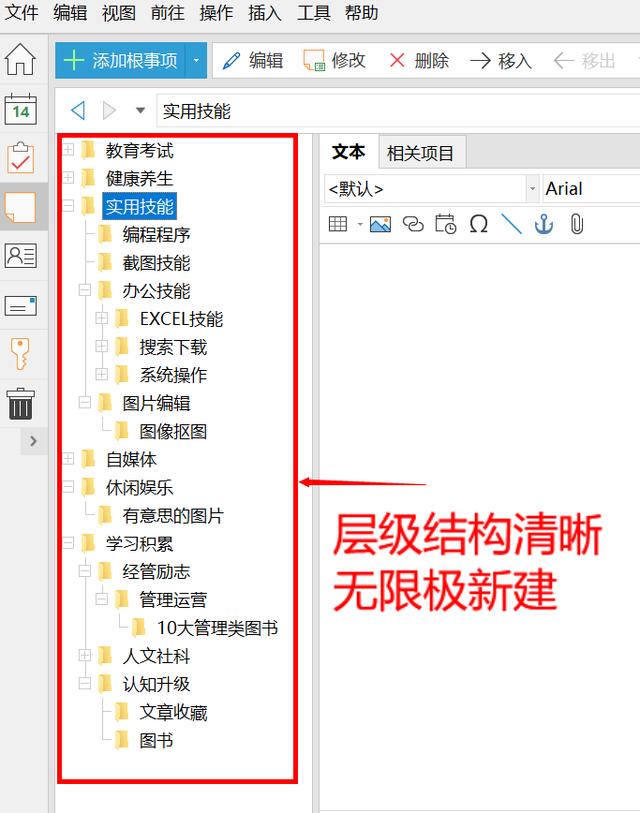Open the 视图 menu
The height and width of the screenshot is (813, 640).
click(x=119, y=12)
